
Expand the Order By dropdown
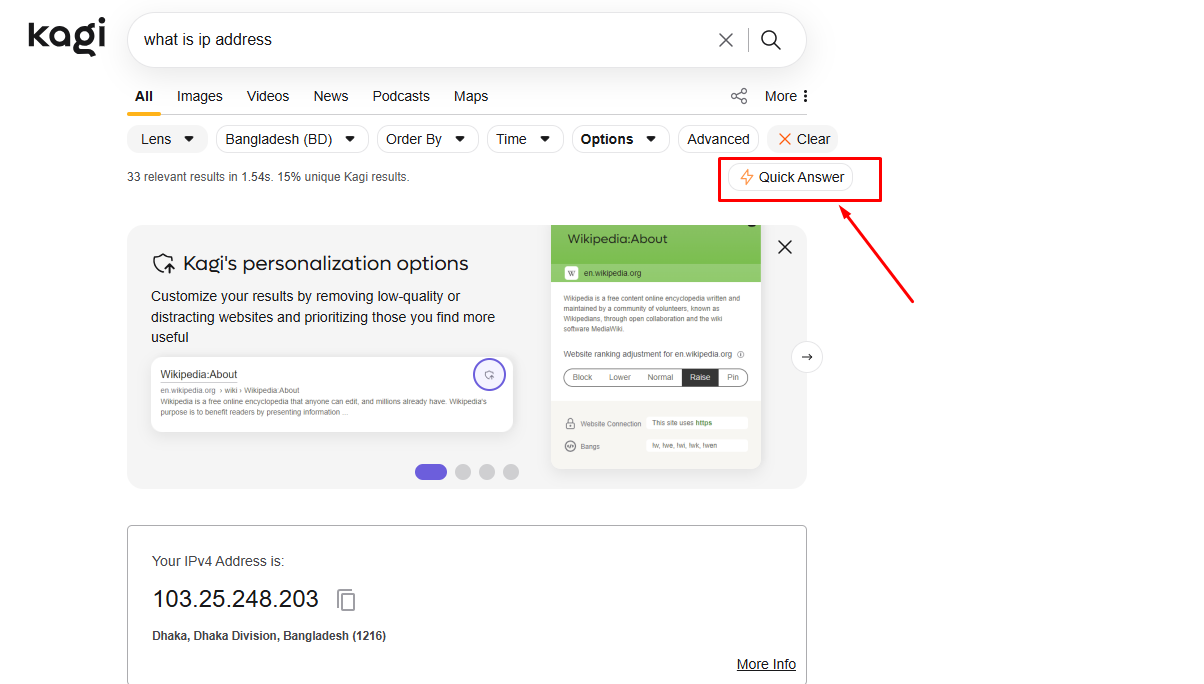click(x=428, y=139)
